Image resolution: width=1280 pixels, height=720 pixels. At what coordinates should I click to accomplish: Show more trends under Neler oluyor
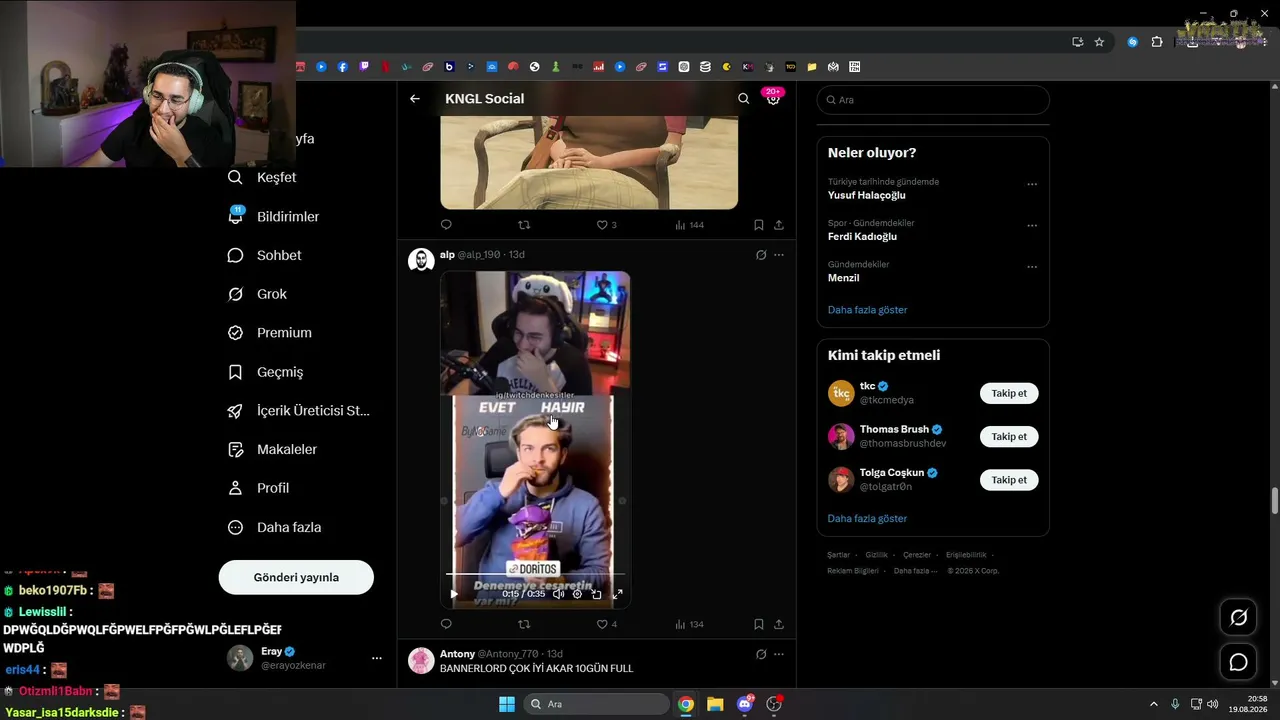click(x=867, y=310)
